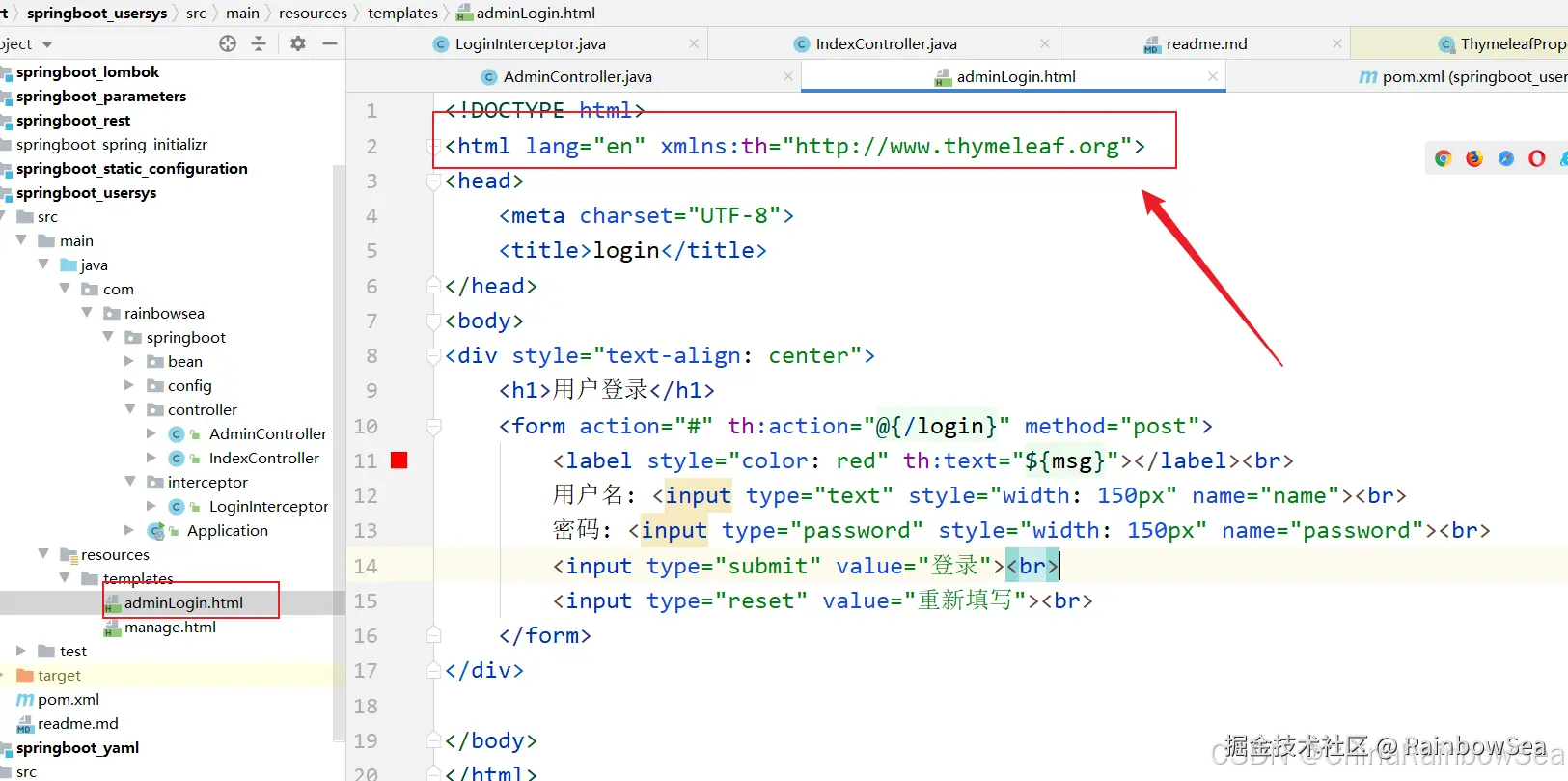Click line number 14 in gutter
This screenshot has width=1568, height=781.
click(366, 566)
